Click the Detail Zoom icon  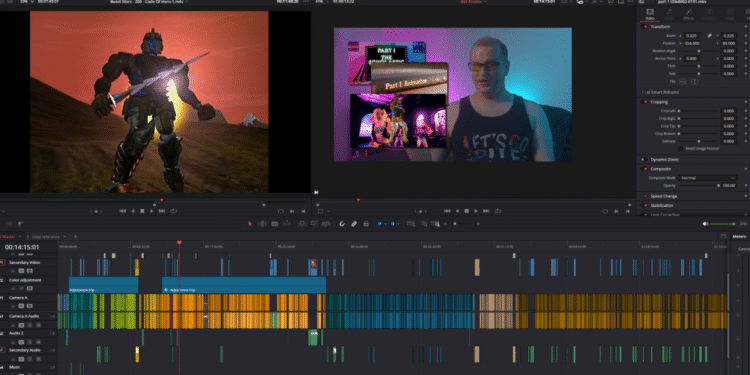click(x=423, y=223)
